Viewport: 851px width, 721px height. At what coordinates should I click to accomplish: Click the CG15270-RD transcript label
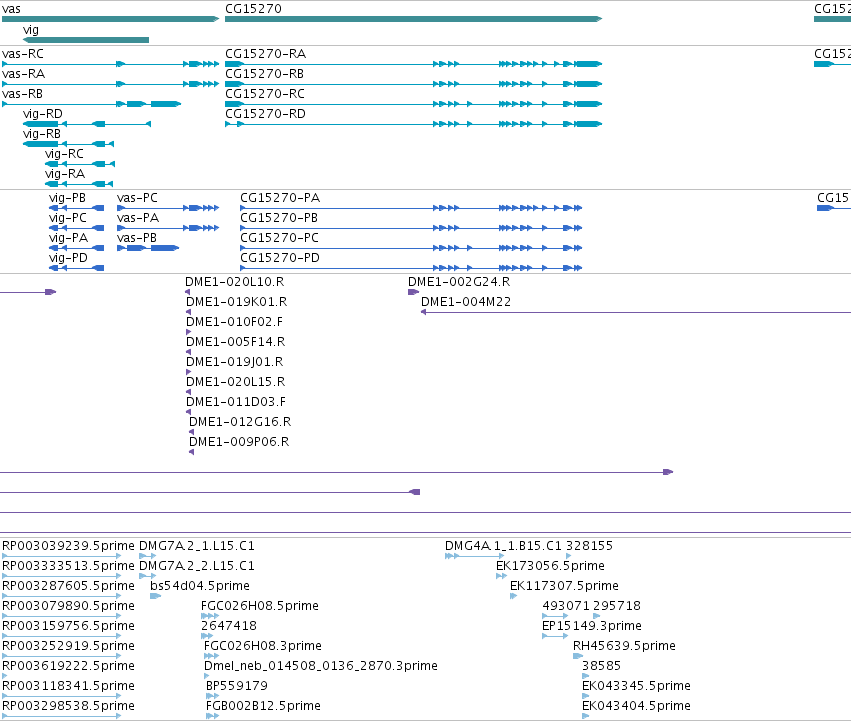265,114
